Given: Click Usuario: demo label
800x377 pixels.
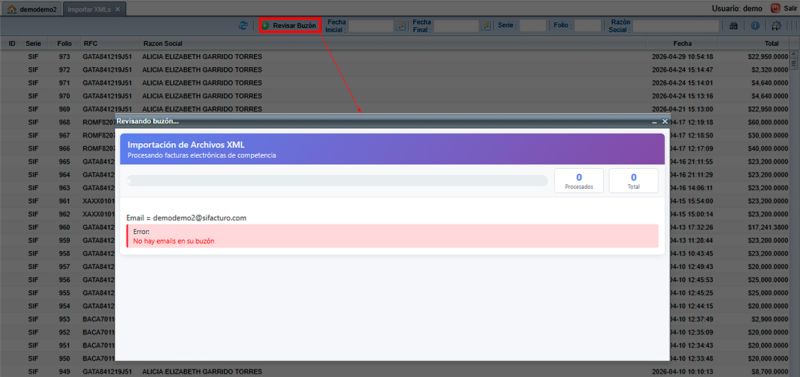Looking at the screenshot, I should (x=737, y=9).
